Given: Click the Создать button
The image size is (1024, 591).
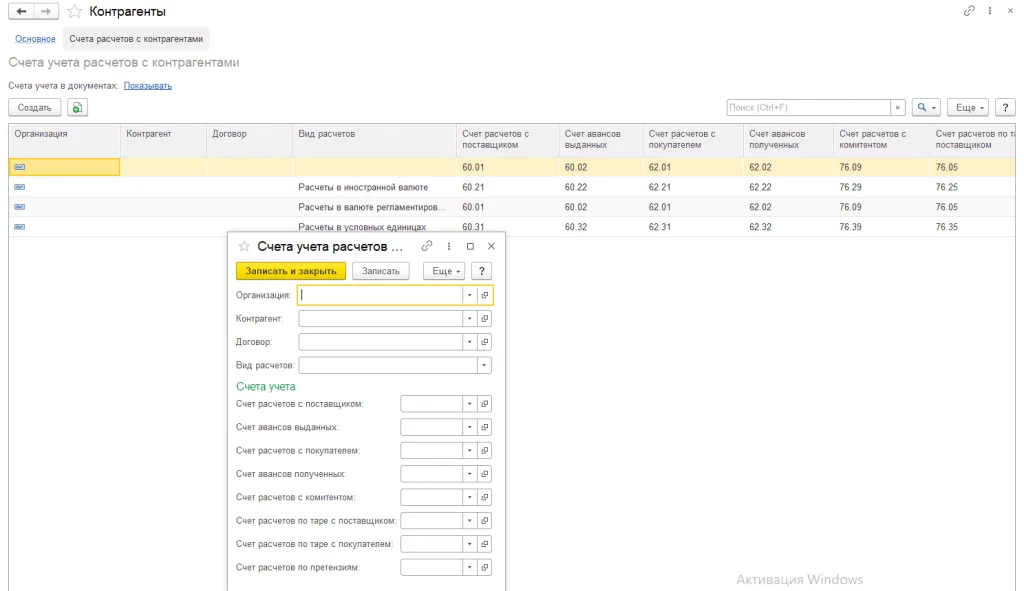Looking at the screenshot, I should 35,108.
